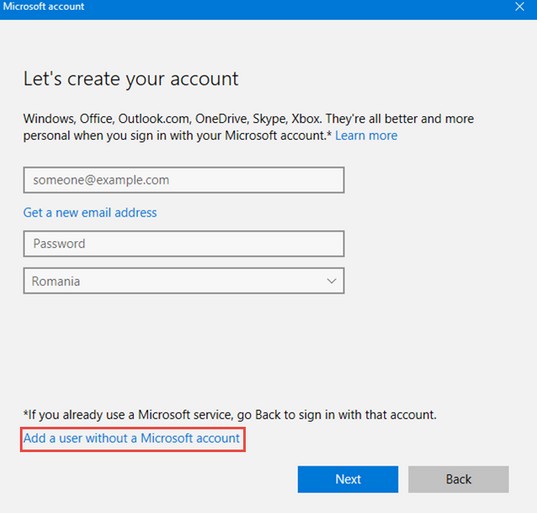Click the footnote about existing Microsoft service
The image size is (537, 513).
click(230, 415)
